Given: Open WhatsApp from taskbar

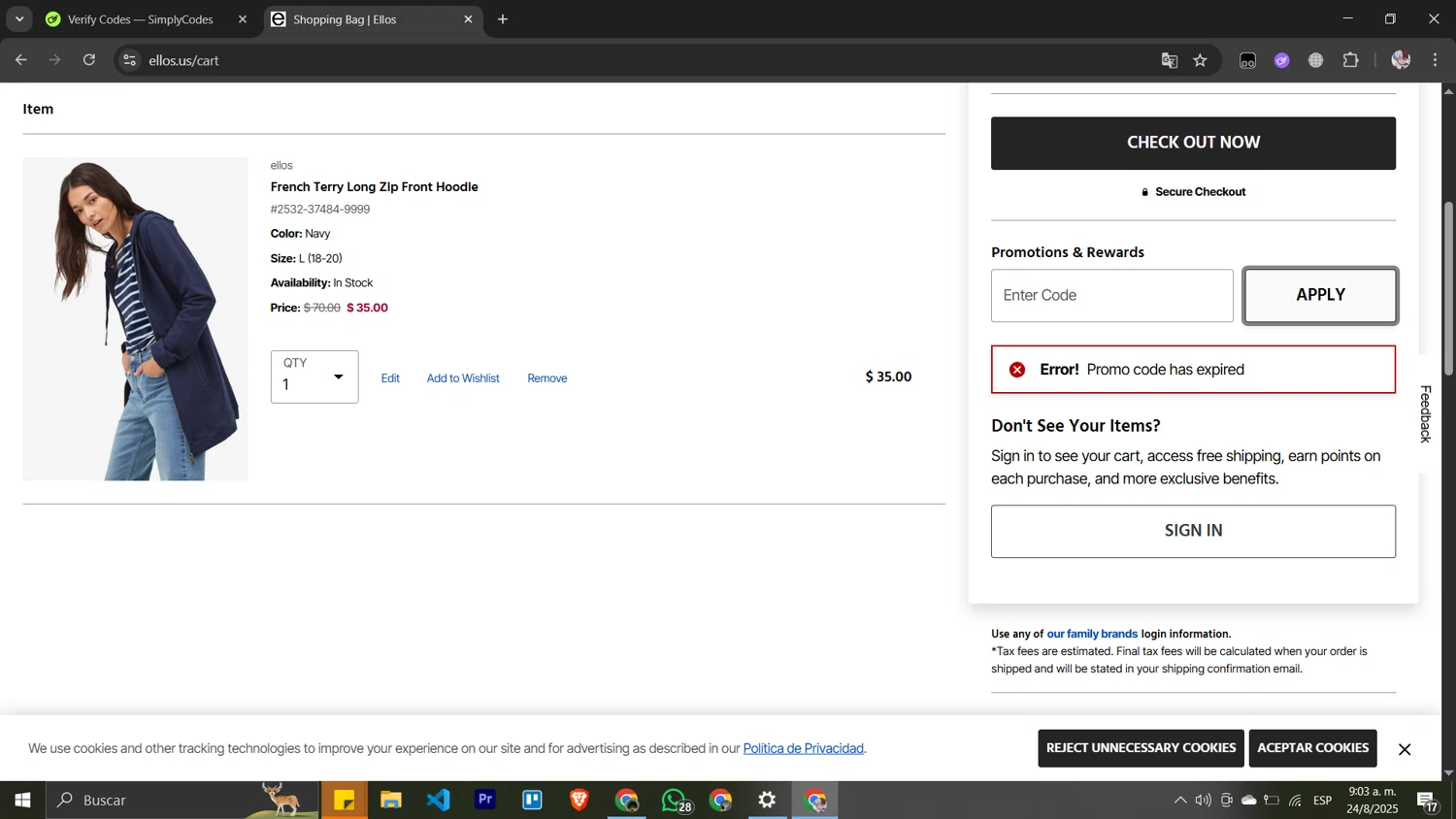Looking at the screenshot, I should point(675,801).
